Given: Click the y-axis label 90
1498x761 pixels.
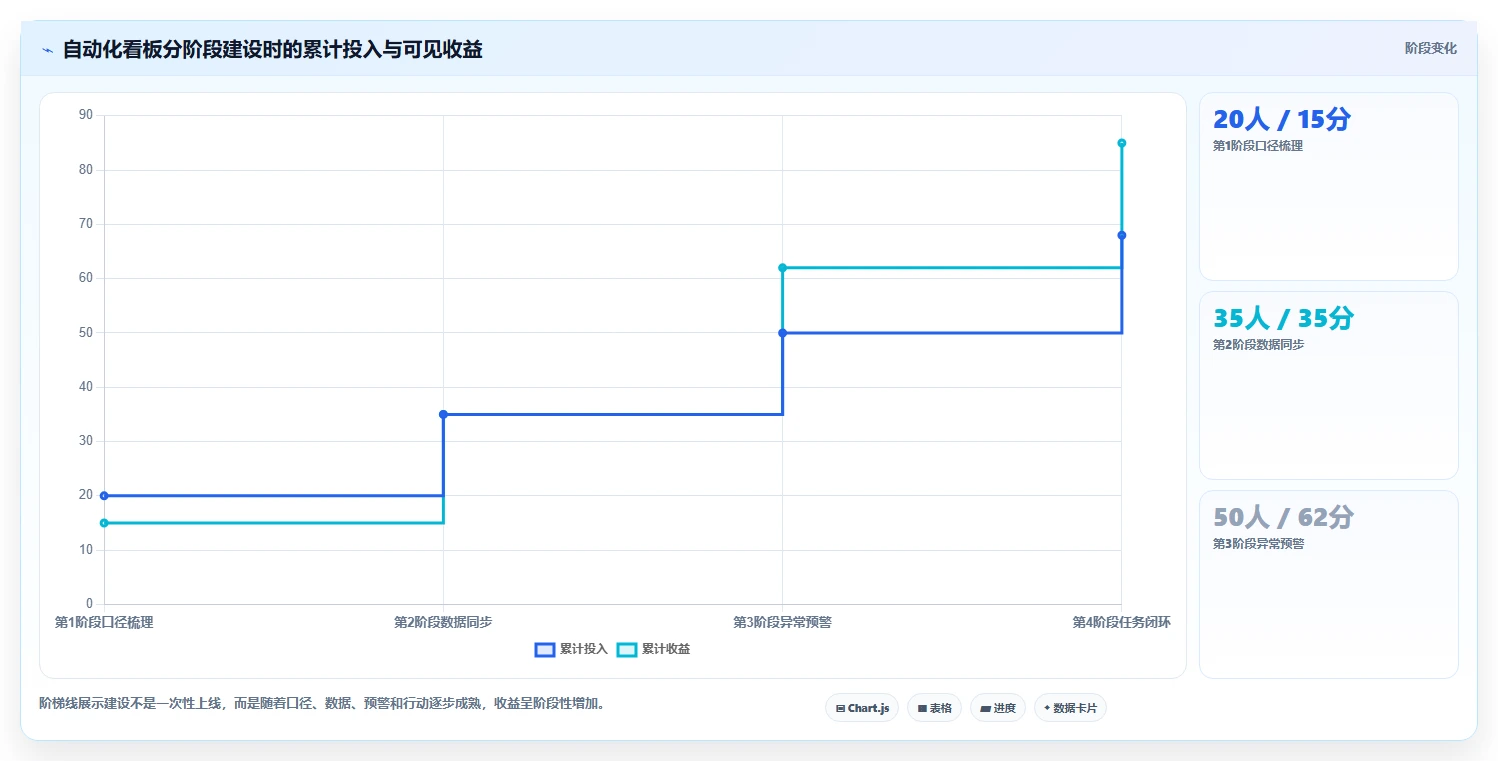Looking at the screenshot, I should pyautogui.click(x=86, y=115).
